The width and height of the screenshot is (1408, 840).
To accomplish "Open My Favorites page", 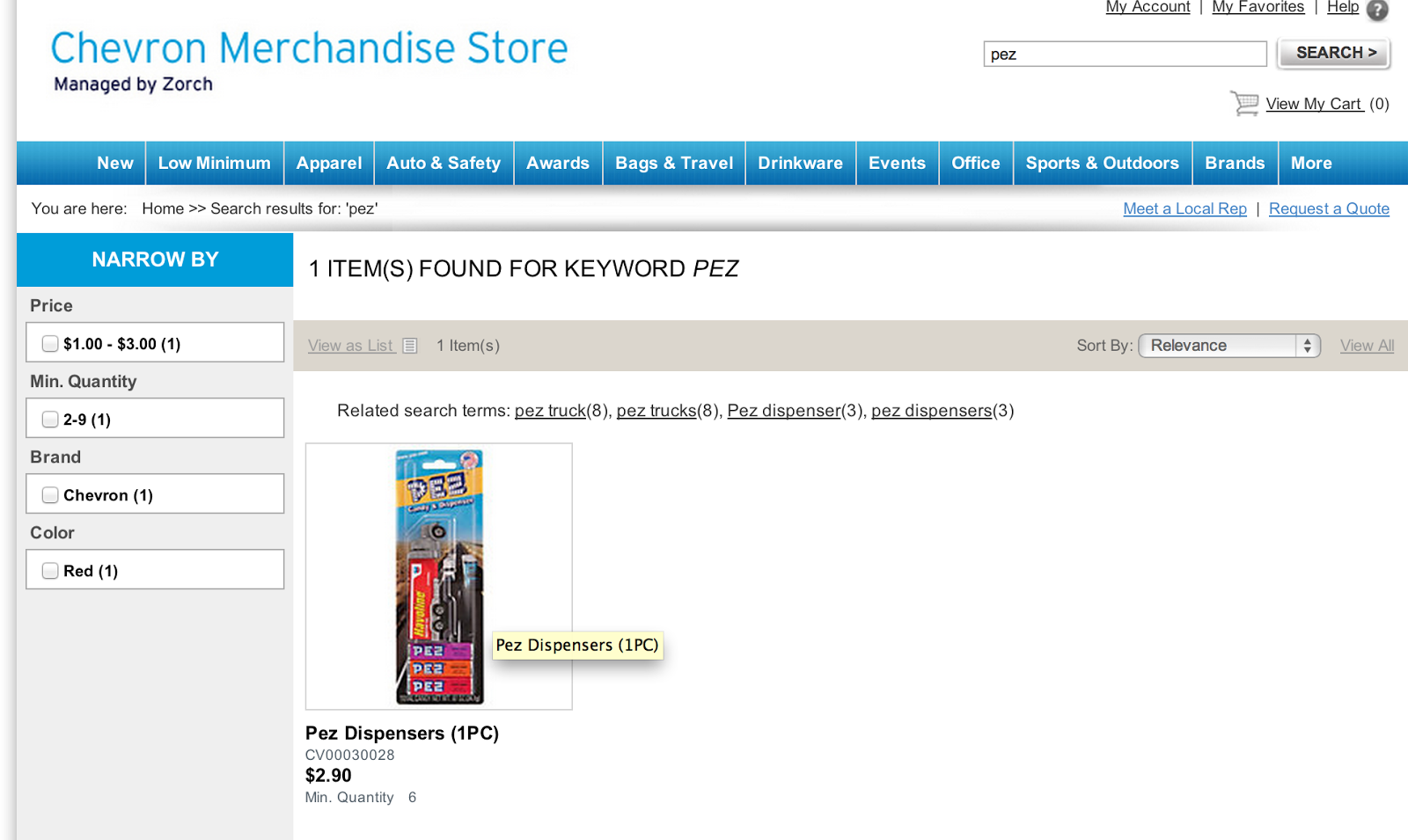I will pyautogui.click(x=1258, y=7).
